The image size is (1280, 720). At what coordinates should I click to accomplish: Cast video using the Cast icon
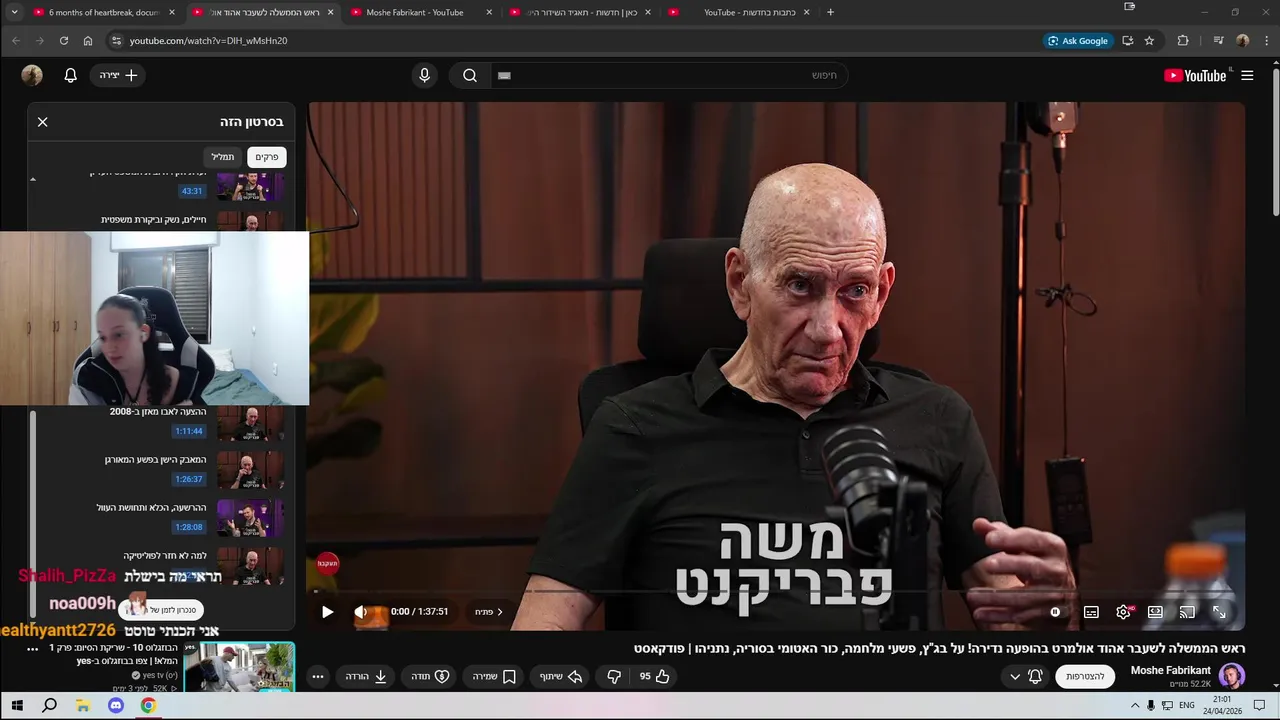pyautogui.click(x=1187, y=612)
